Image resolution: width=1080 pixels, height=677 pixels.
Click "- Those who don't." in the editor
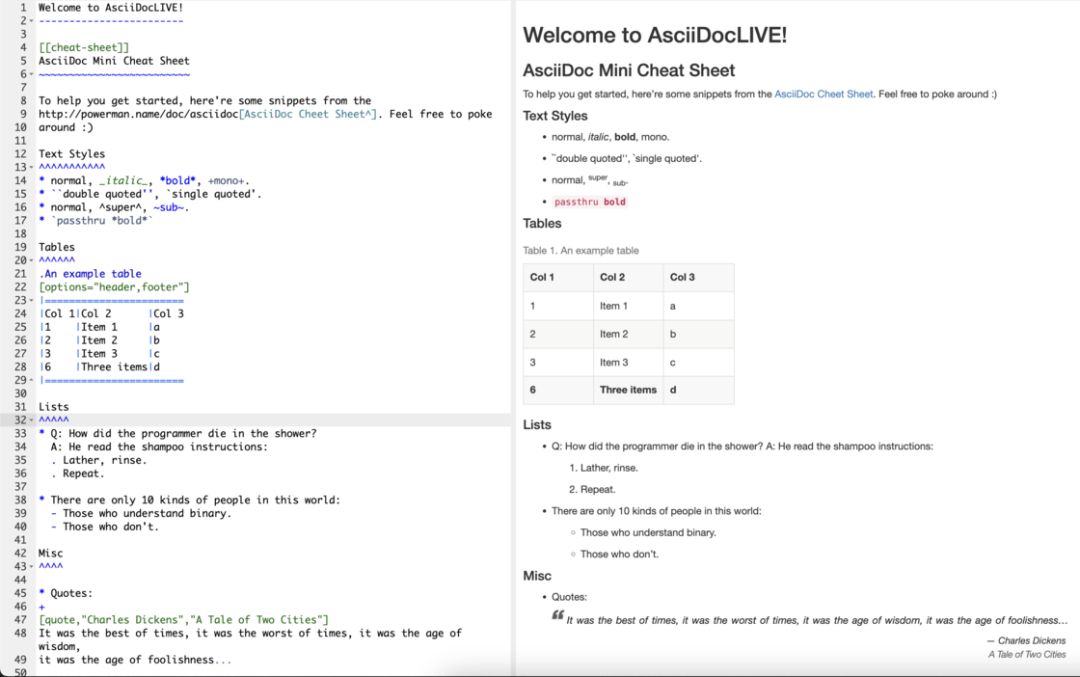105,527
